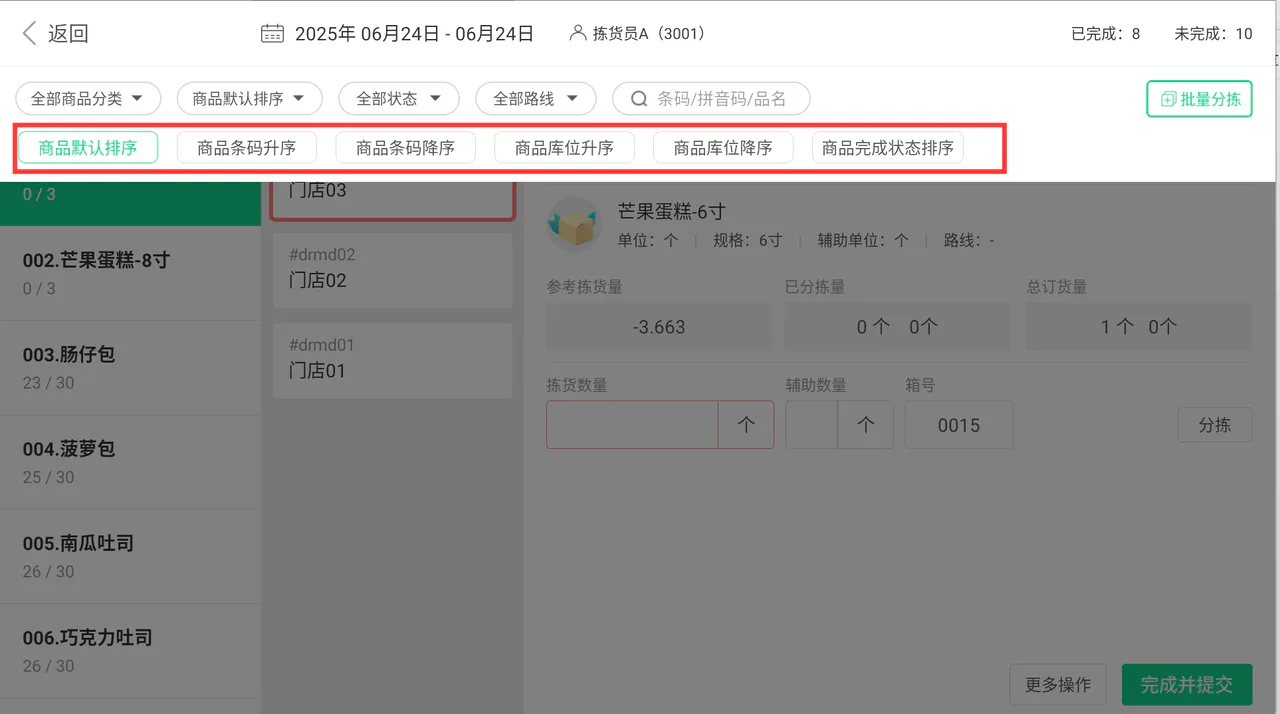This screenshot has width=1280, height=714.
Task: Click the 箱号 field showing 0015
Action: [959, 425]
